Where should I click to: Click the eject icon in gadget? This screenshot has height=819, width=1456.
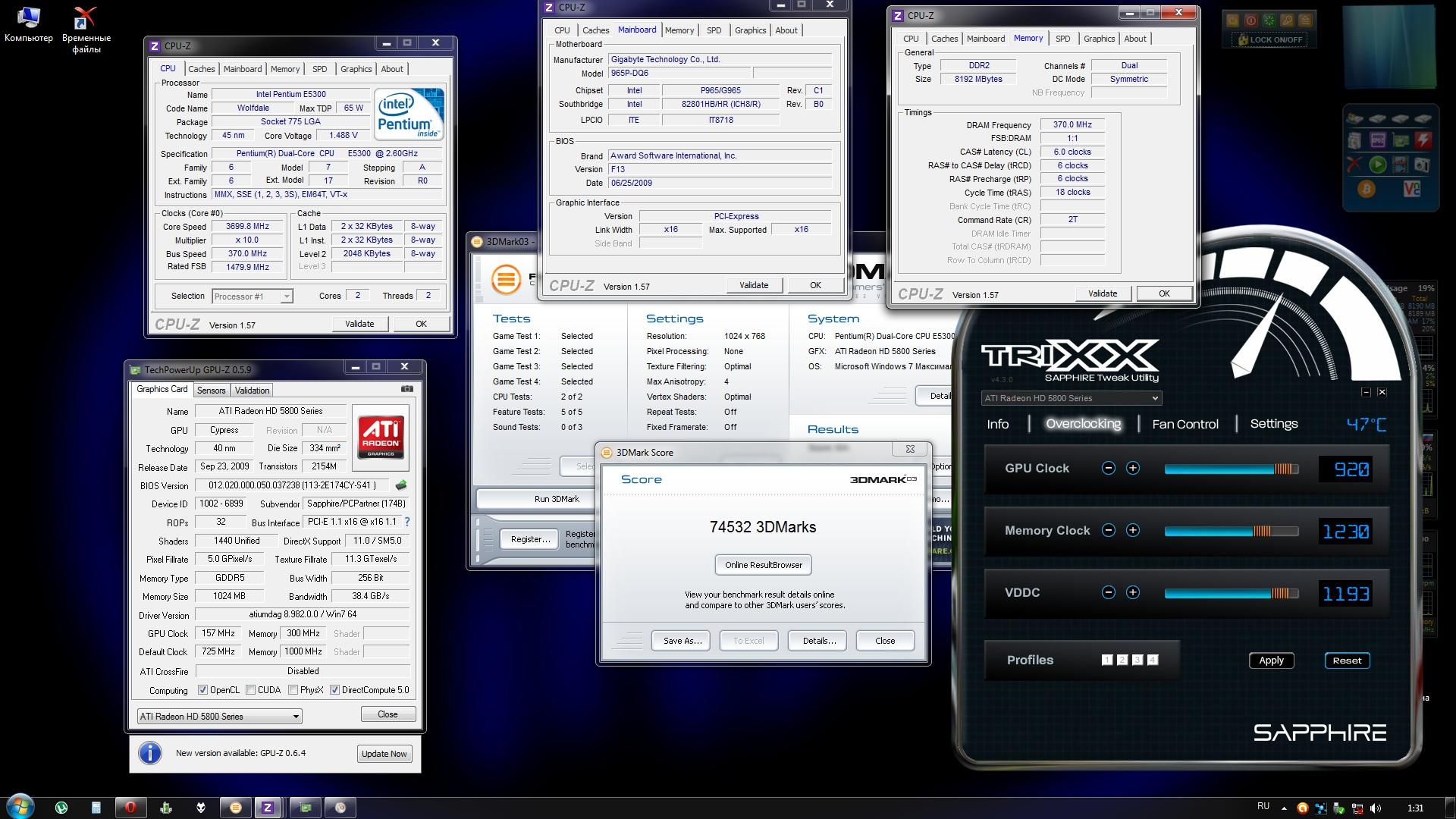1305,20
